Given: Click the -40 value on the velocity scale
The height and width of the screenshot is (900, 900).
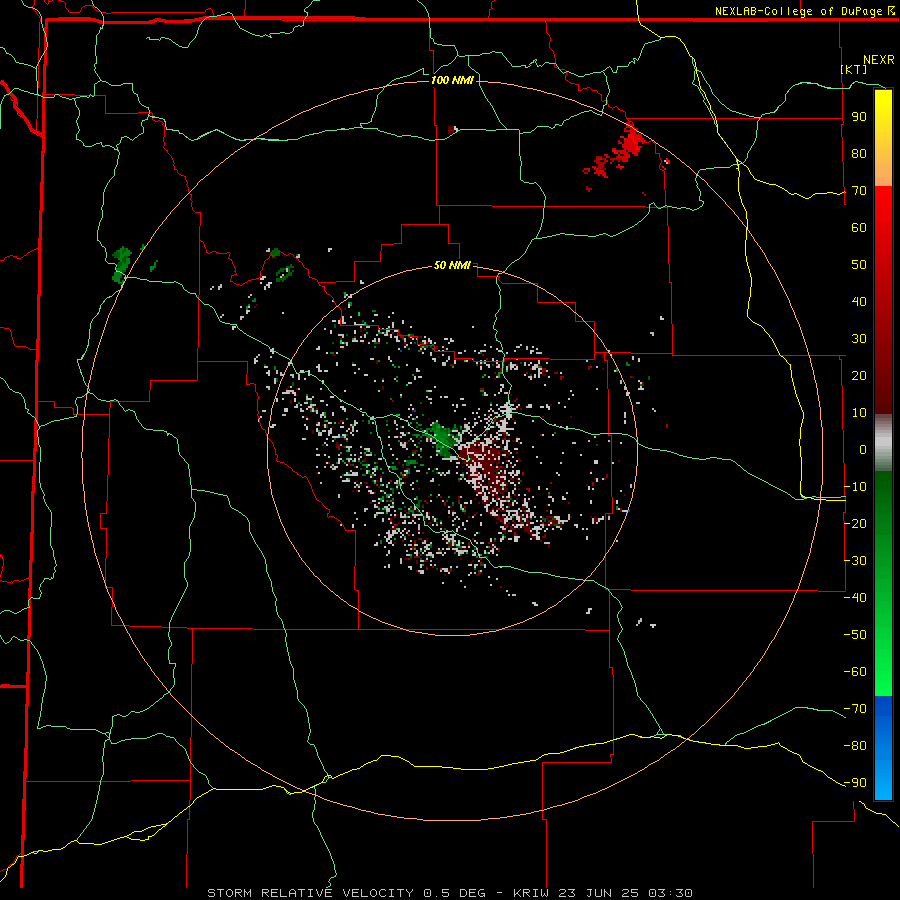Looking at the screenshot, I should [856, 598].
